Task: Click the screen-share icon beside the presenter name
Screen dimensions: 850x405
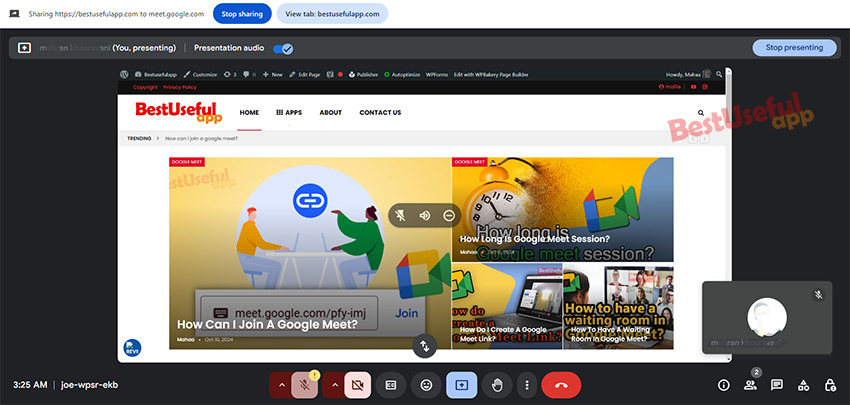Action: 24,48
